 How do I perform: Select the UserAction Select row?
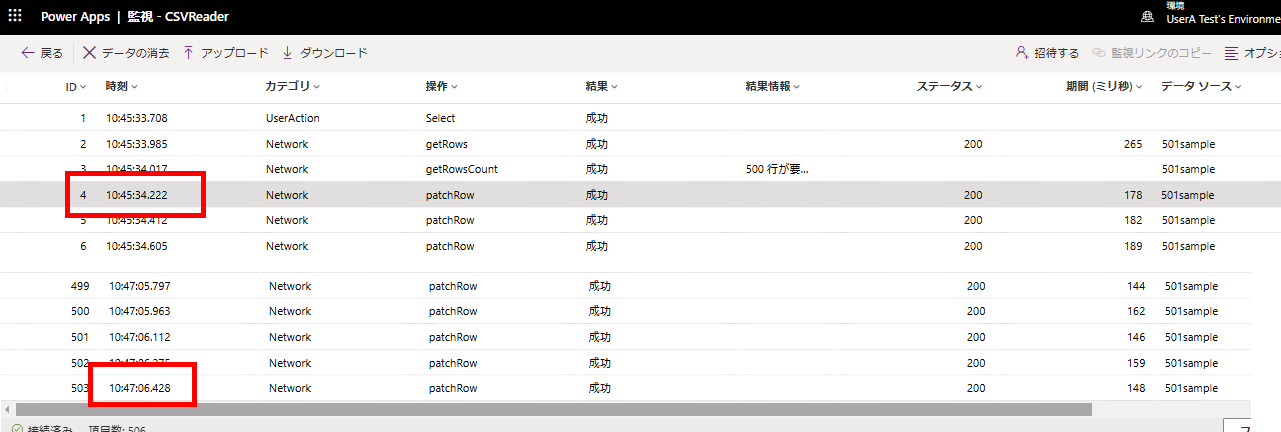coord(440,118)
